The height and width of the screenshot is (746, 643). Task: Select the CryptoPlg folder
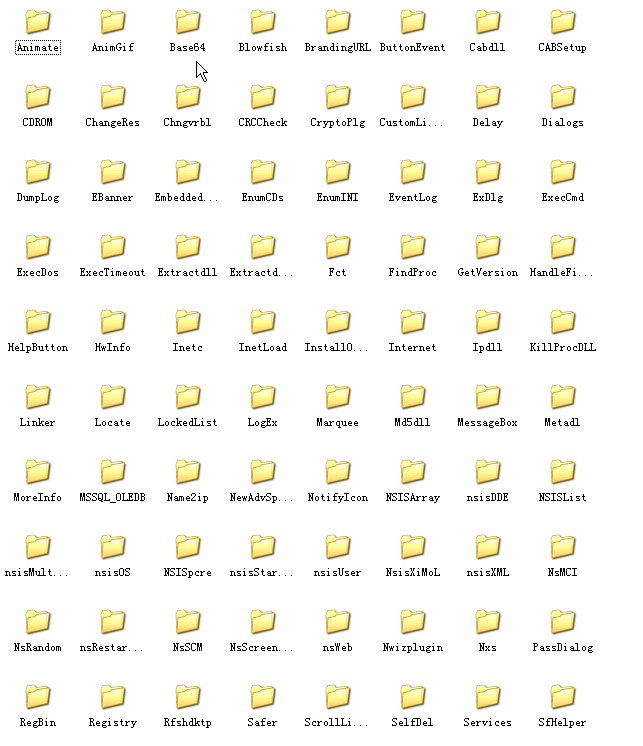(x=338, y=97)
